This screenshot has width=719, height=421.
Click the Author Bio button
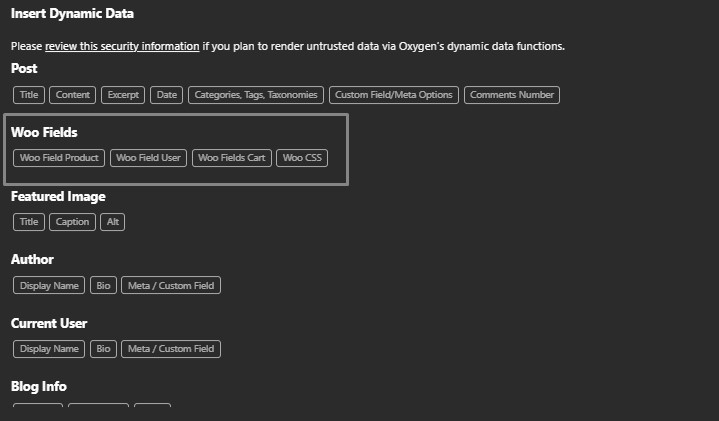(x=103, y=286)
